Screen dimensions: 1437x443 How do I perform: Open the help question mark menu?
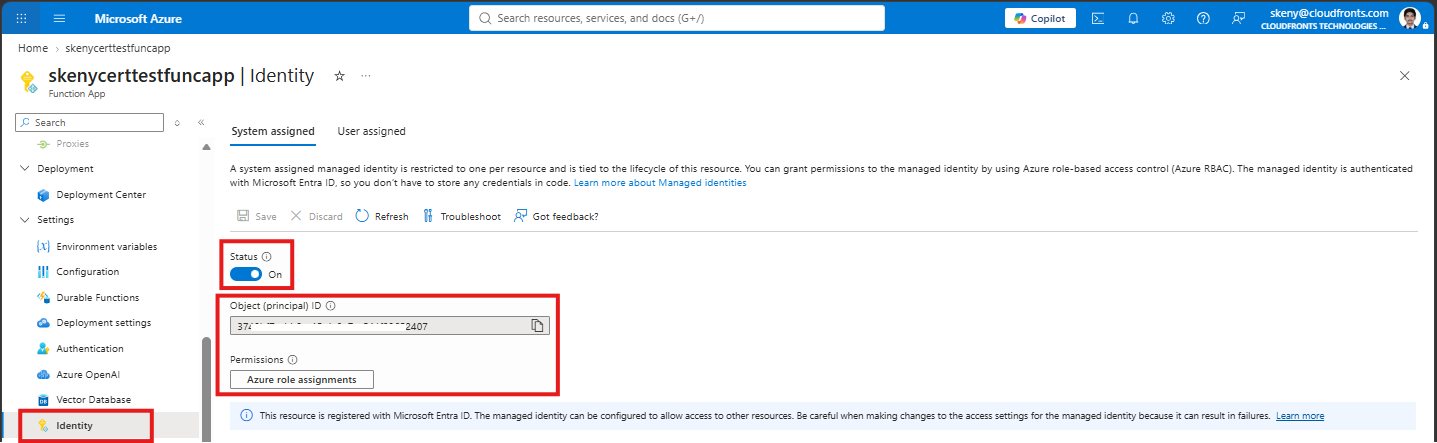tap(1203, 18)
